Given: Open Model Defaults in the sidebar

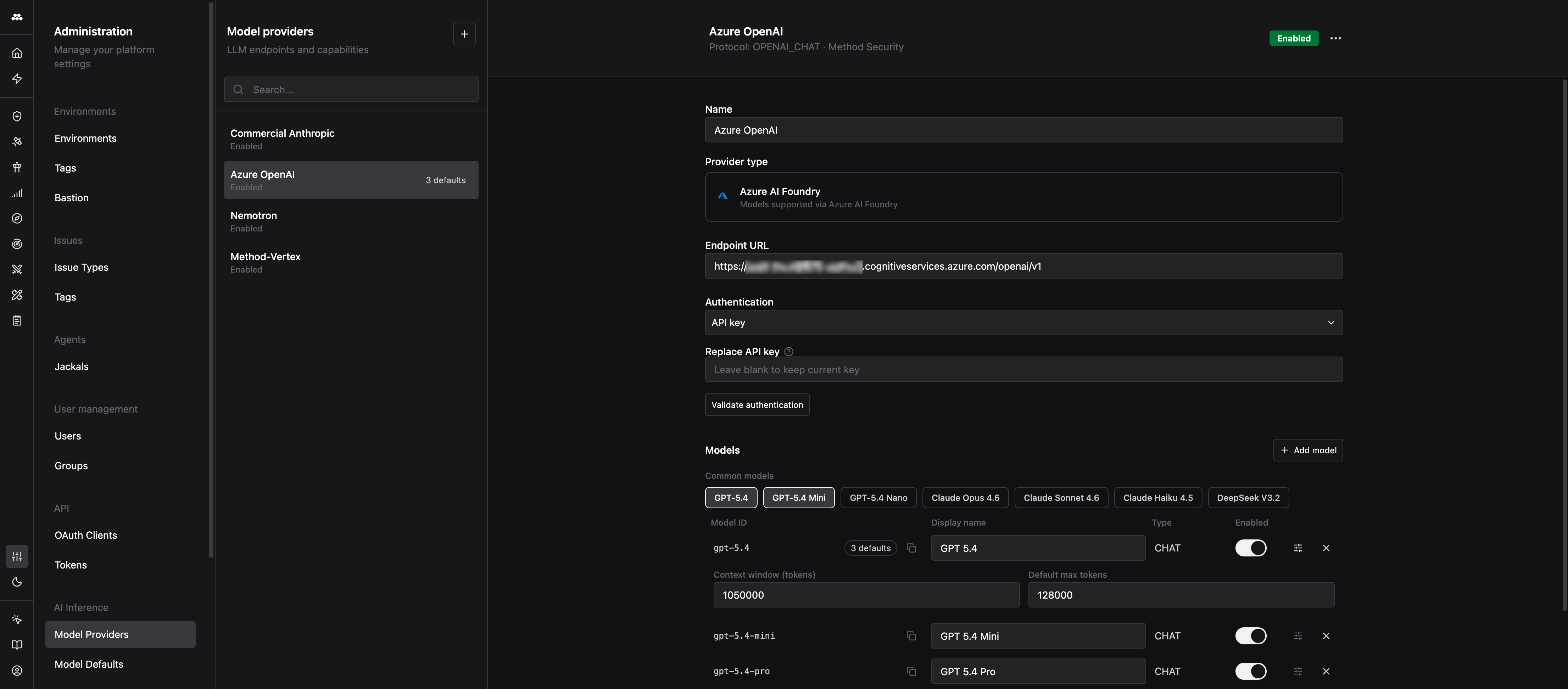Looking at the screenshot, I should 89,664.
